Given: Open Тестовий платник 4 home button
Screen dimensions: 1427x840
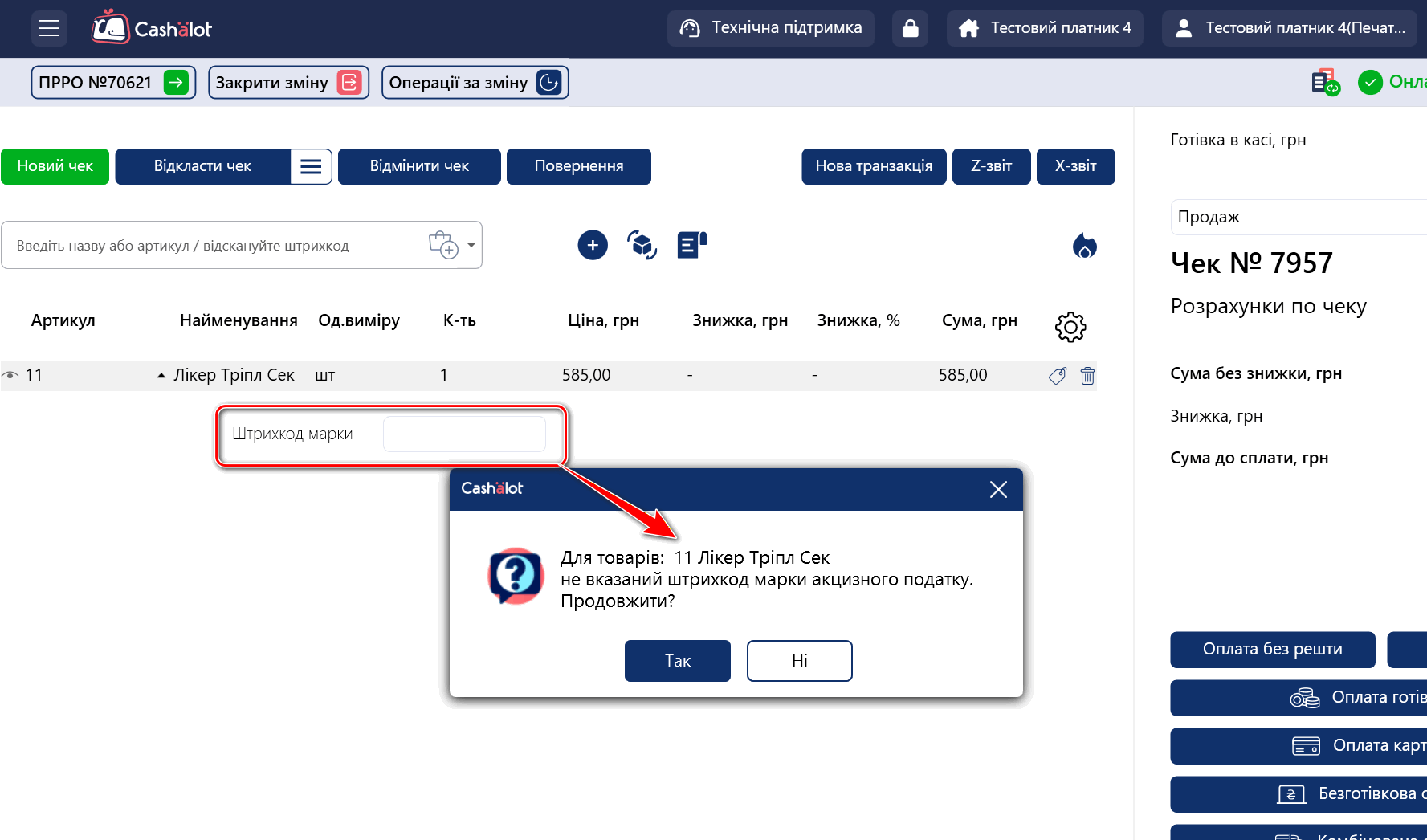Looking at the screenshot, I should (1045, 28).
